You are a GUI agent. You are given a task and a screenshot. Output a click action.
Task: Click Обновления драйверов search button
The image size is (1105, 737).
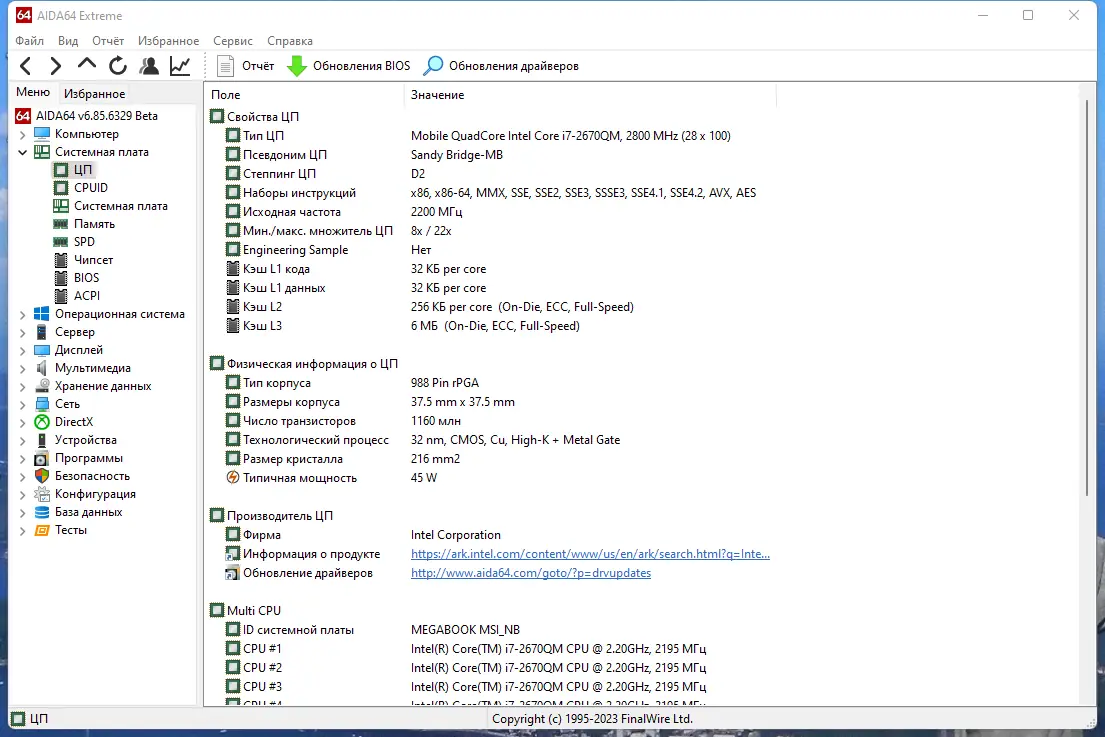click(501, 66)
